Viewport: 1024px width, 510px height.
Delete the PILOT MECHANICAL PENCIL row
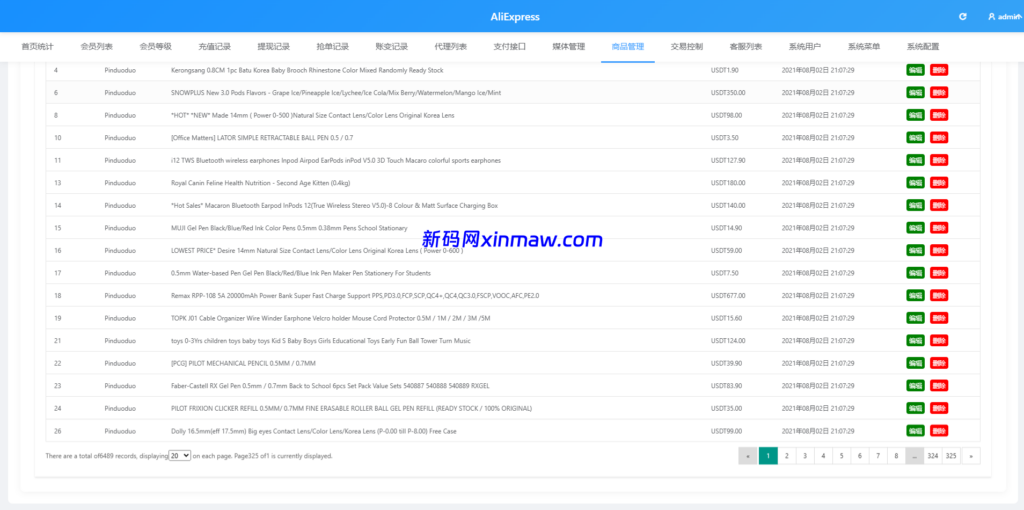click(x=939, y=363)
